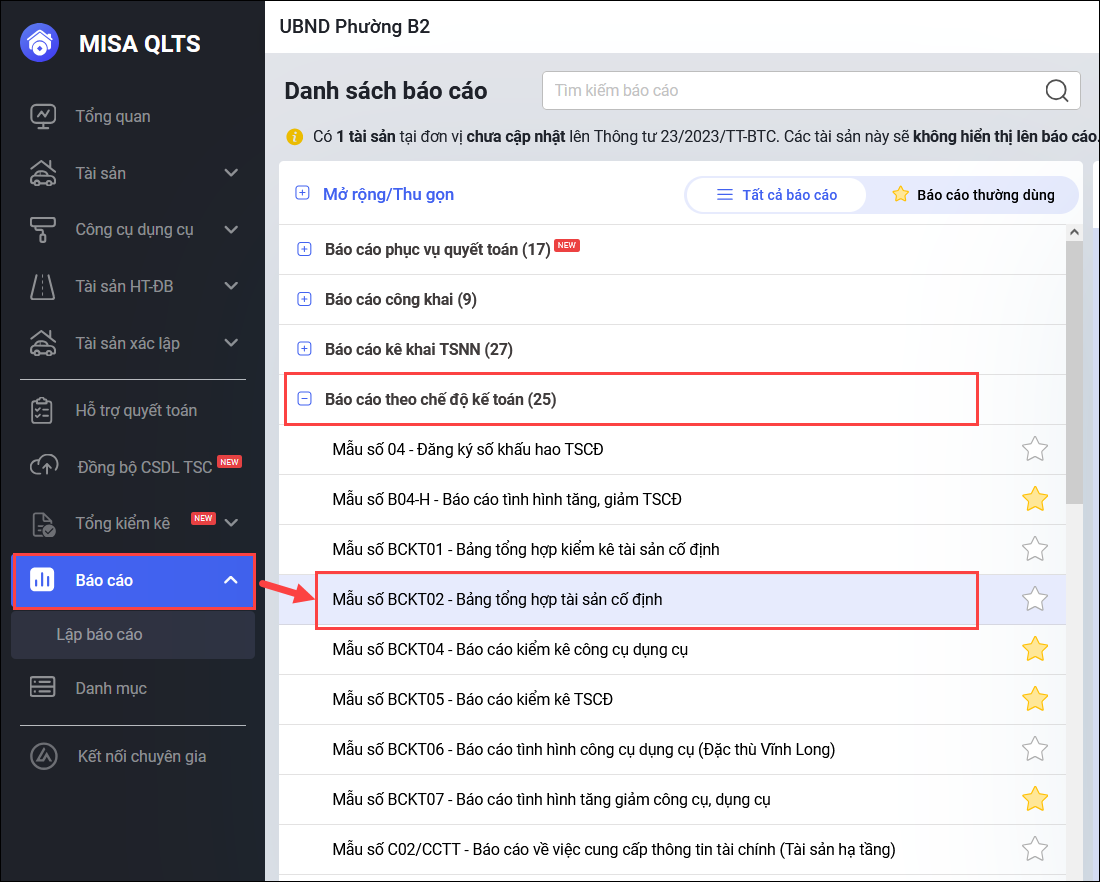
Task: Unfavorite Mẫu số BCKT05 report star
Action: [x=1035, y=699]
